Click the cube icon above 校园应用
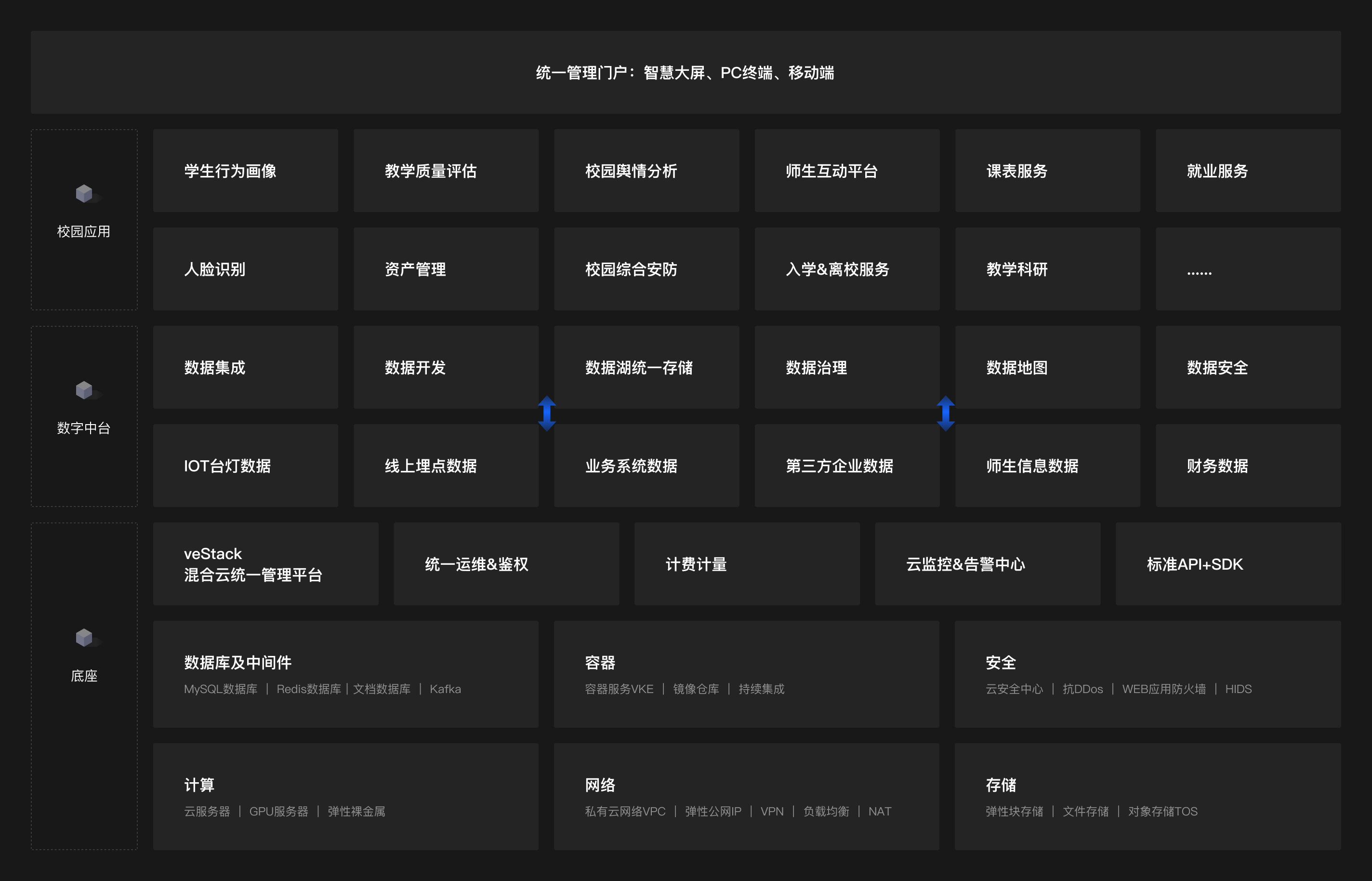This screenshot has height=881, width=1372. tap(85, 194)
